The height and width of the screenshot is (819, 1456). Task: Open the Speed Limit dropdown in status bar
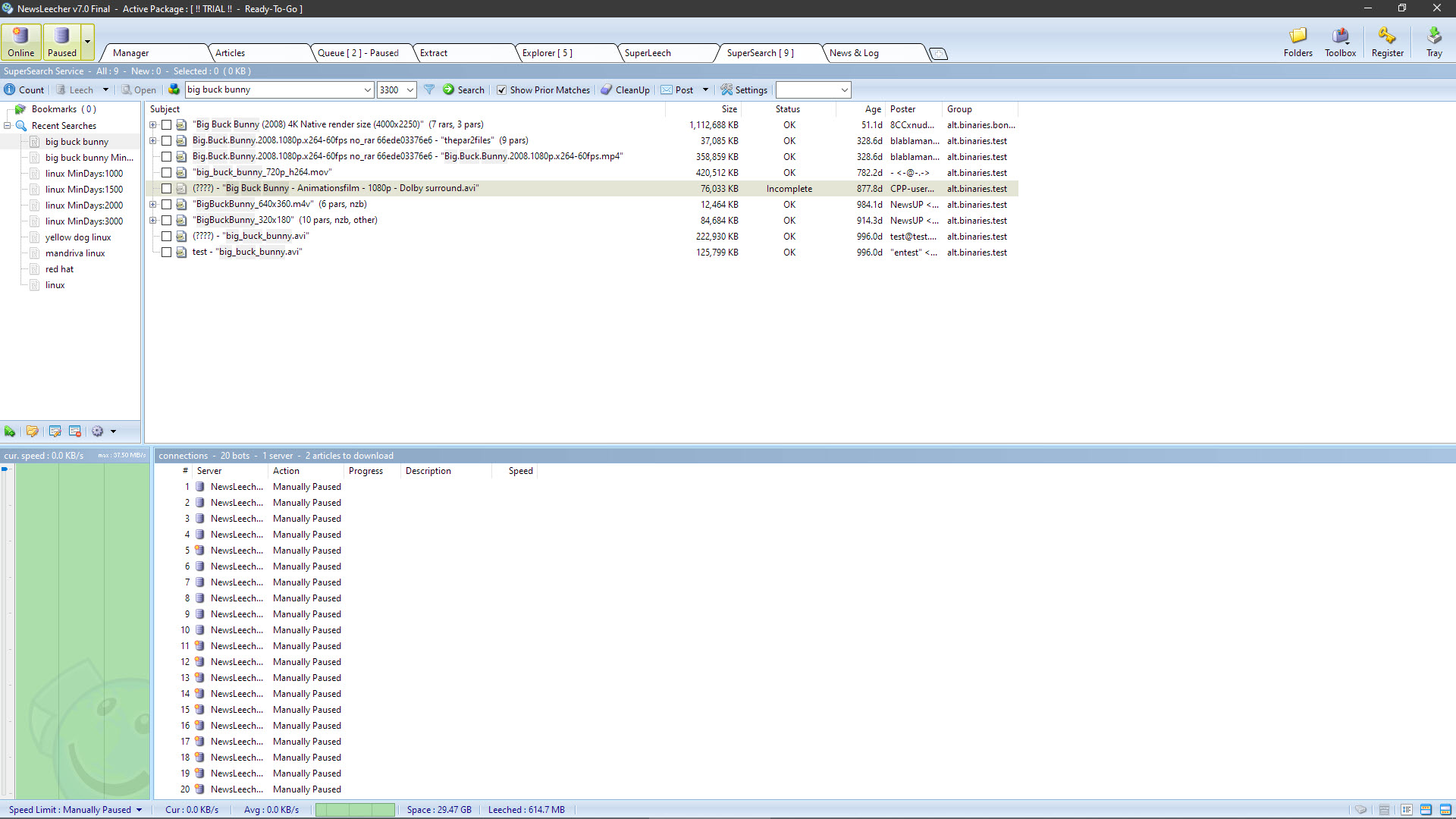(139, 810)
